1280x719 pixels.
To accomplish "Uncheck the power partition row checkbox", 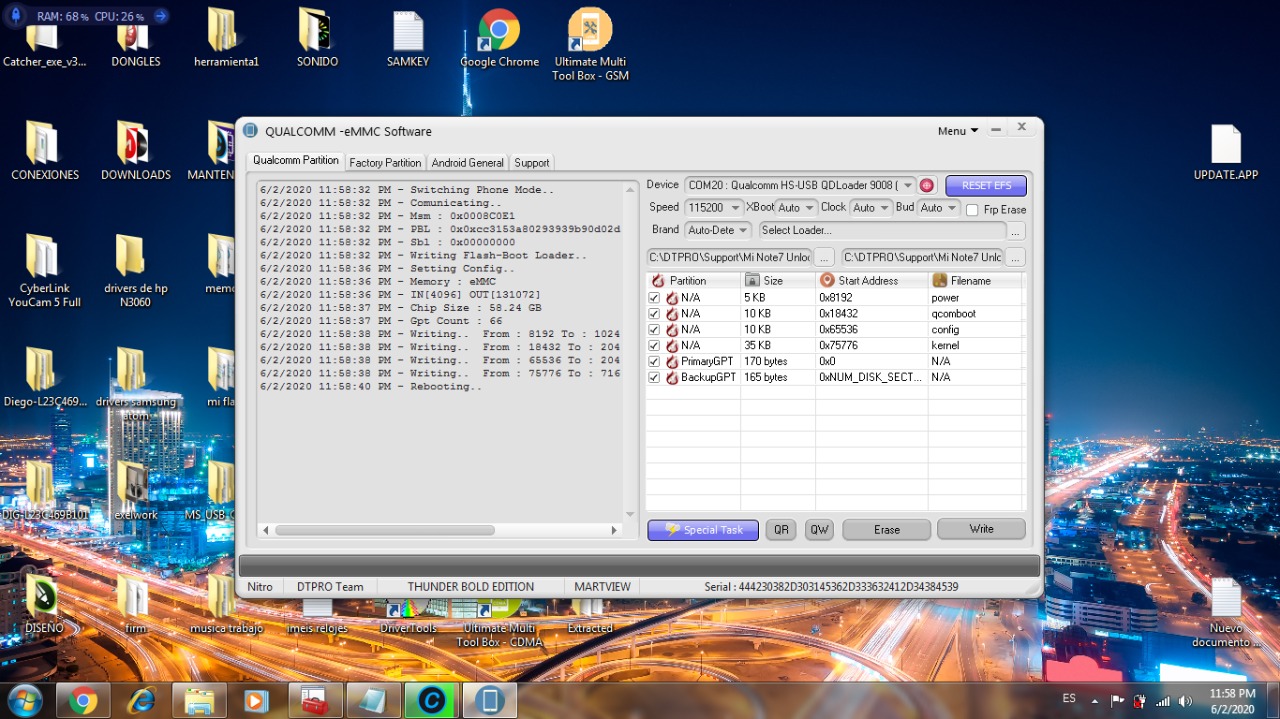I will [654, 298].
